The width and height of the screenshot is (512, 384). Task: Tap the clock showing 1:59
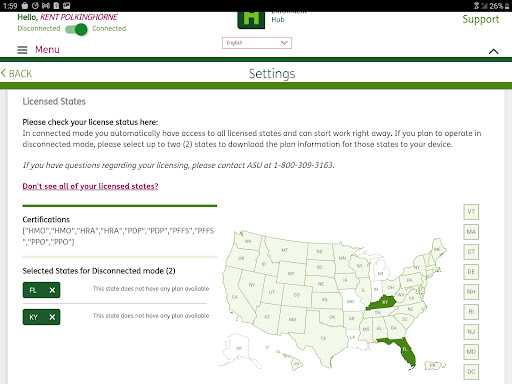pyautogui.click(x=10, y=6)
